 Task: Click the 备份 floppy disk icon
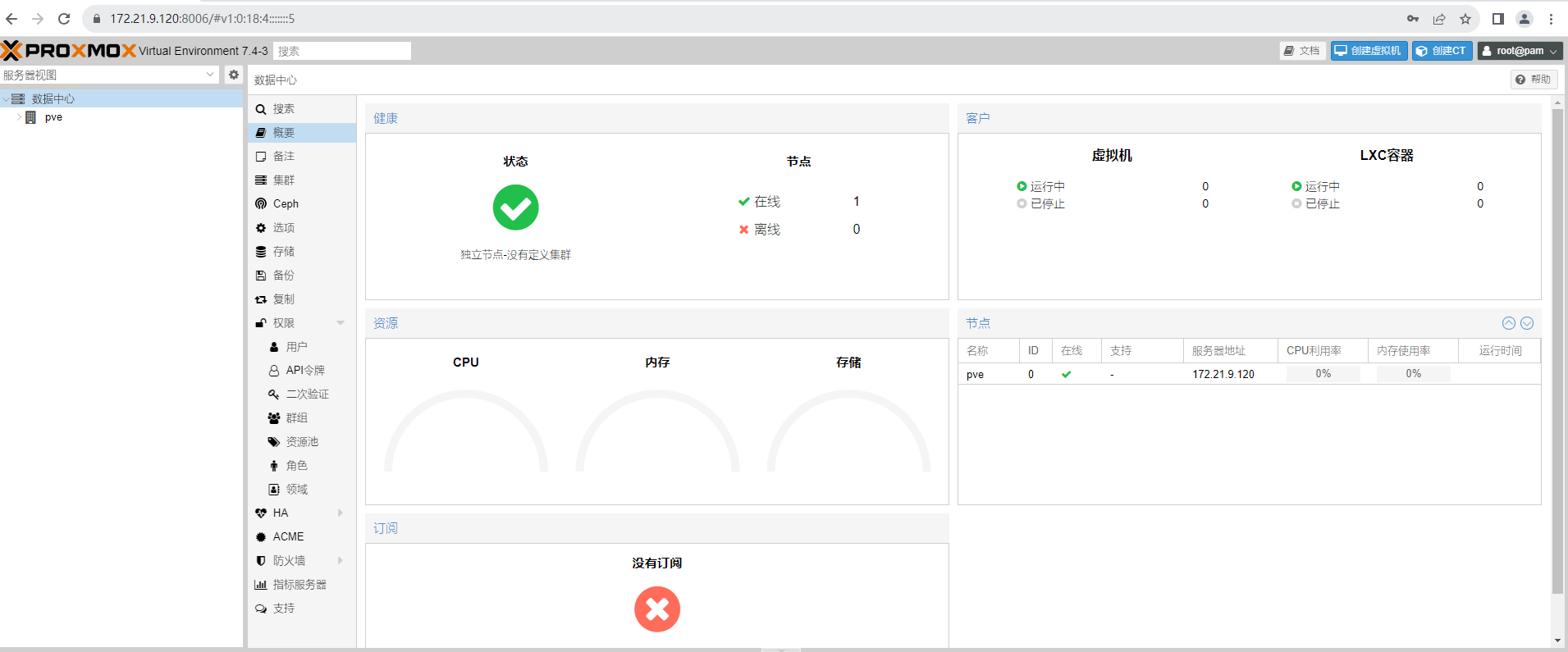[x=261, y=276]
